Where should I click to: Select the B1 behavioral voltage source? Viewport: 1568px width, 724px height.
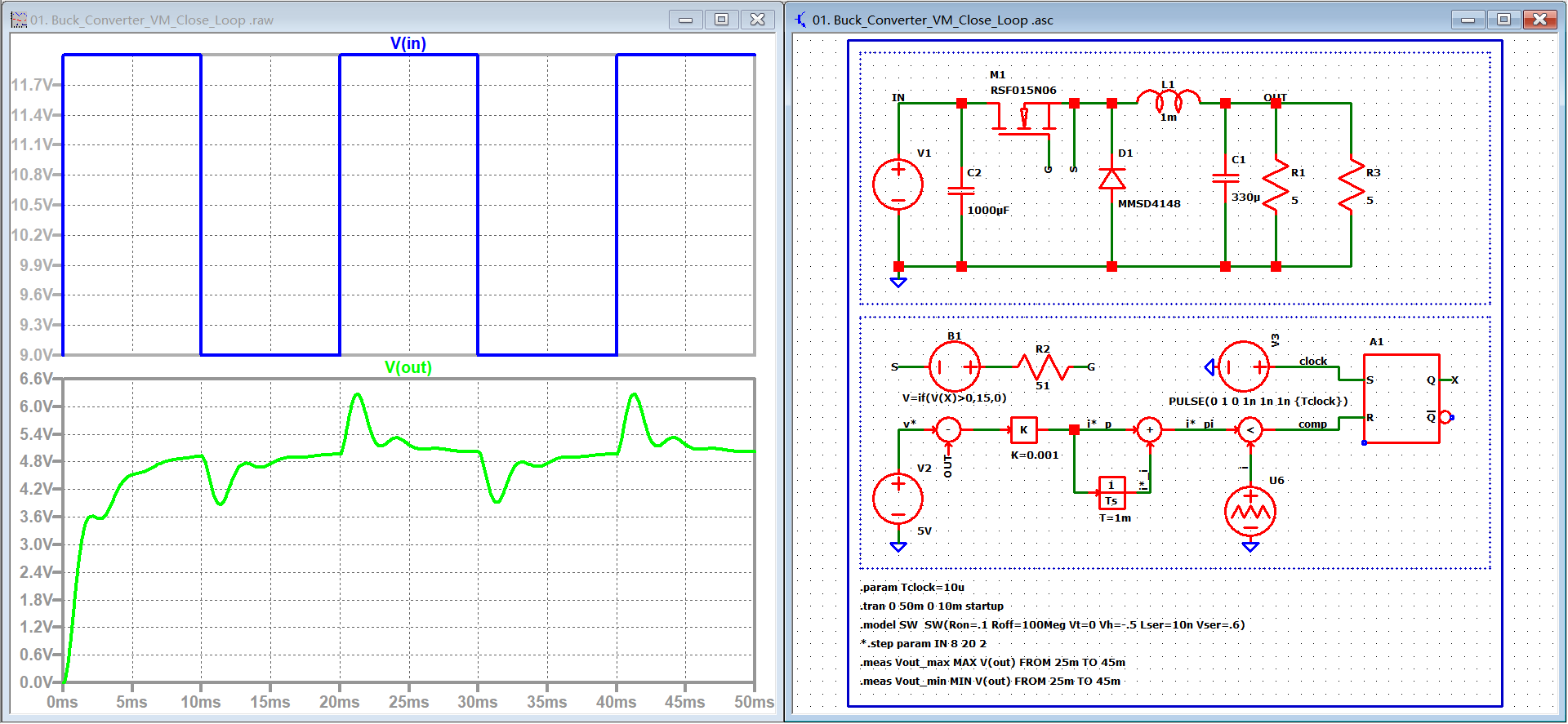pyautogui.click(x=954, y=367)
